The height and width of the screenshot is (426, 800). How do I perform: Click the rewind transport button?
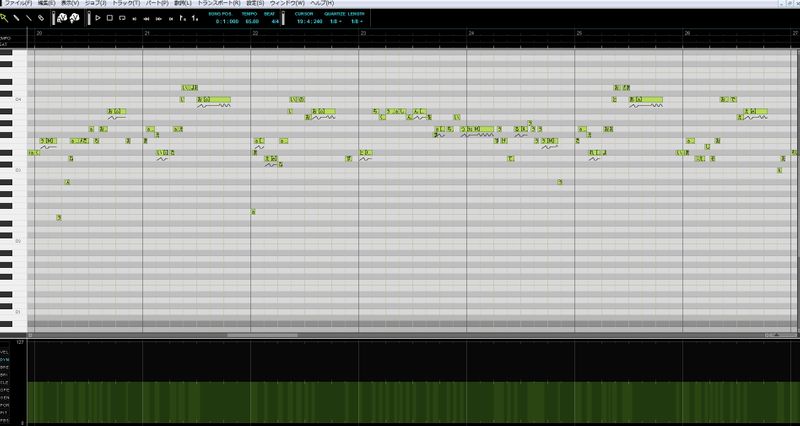coord(147,19)
